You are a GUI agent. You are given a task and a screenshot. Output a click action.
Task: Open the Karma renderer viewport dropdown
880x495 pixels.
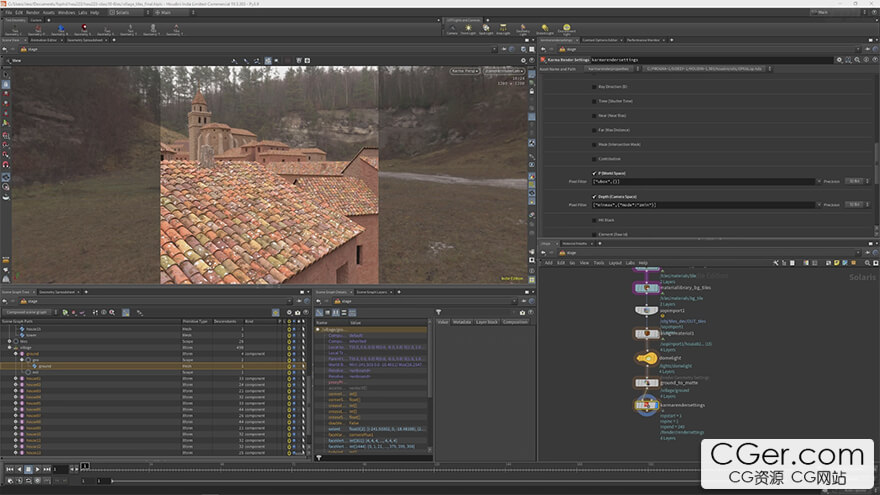pos(465,71)
